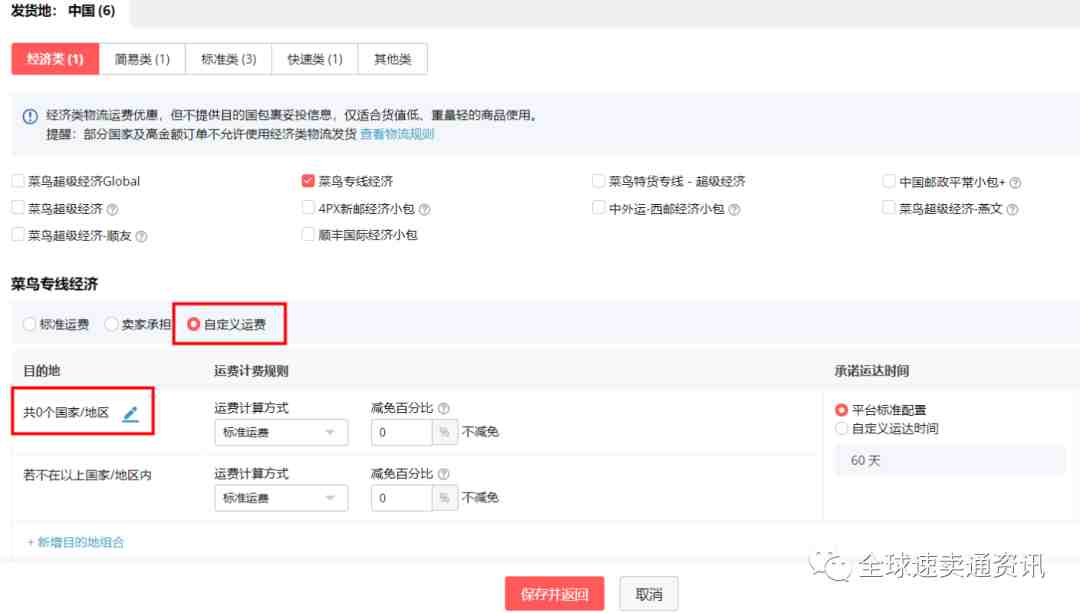Open help icon next to 中外运-西邮经济小包
The image size is (1080, 613).
734,209
